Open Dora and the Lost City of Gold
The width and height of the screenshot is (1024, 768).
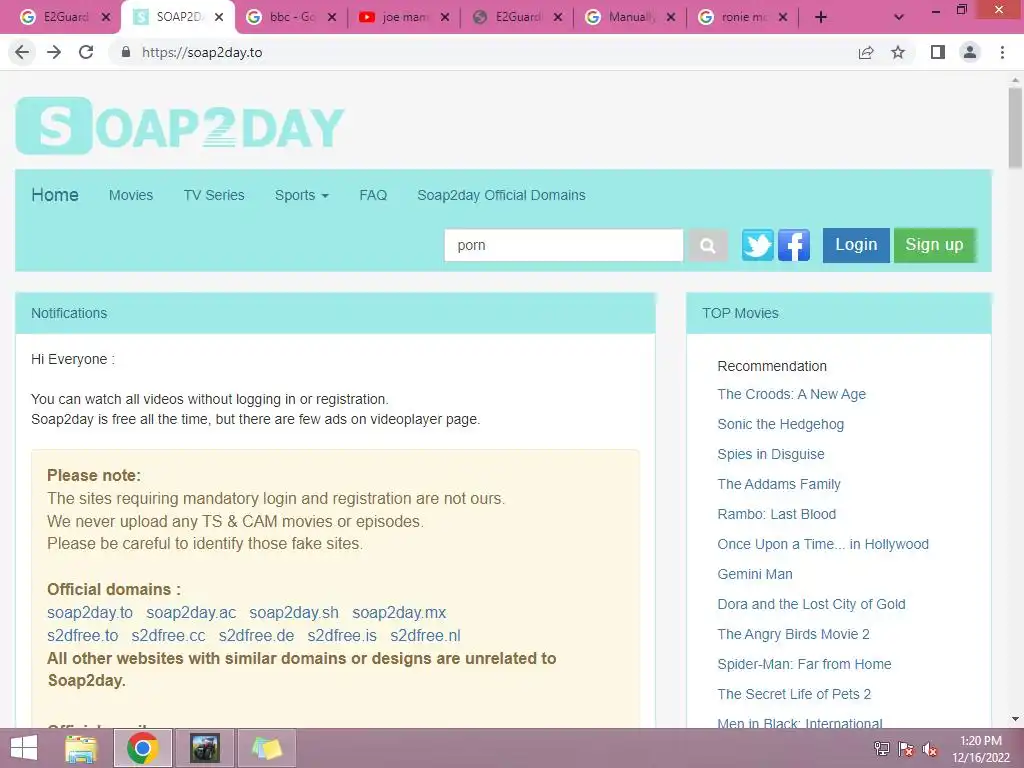811,605
